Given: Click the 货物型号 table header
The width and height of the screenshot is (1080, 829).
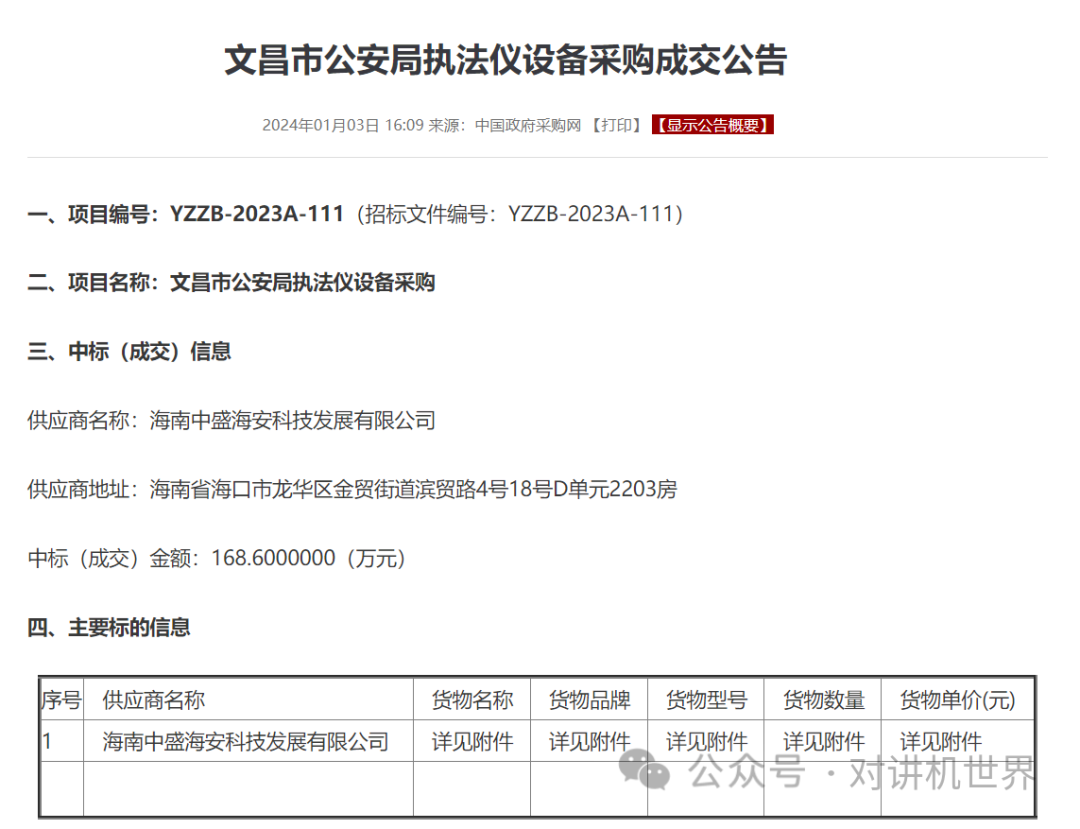Looking at the screenshot, I should [706, 700].
